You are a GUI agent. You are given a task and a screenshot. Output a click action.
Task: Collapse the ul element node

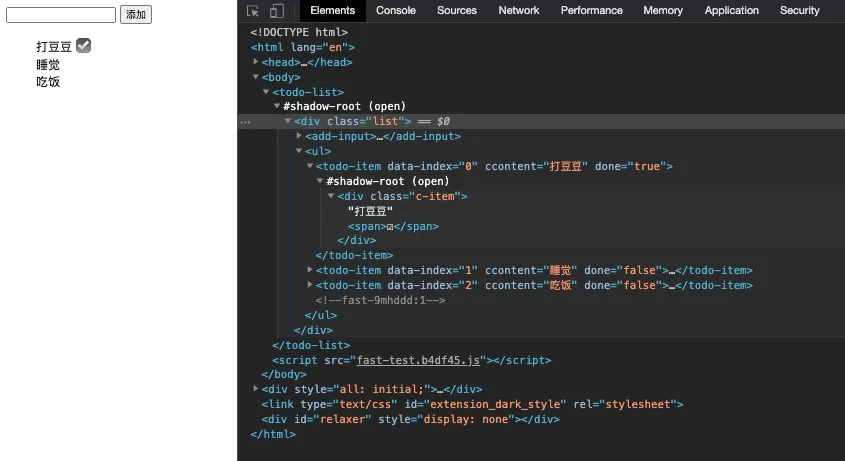pyautogui.click(x=299, y=151)
